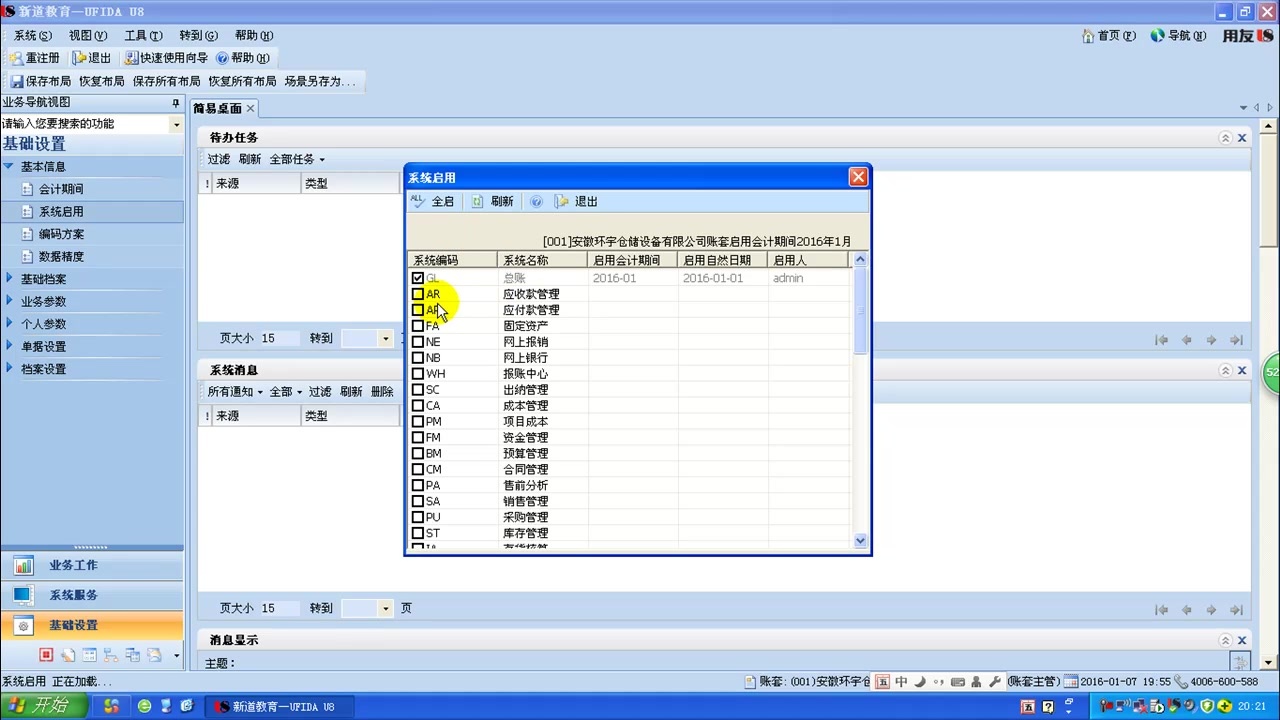Open the 业务工作 panel
1280x720 pixels.
92,565
